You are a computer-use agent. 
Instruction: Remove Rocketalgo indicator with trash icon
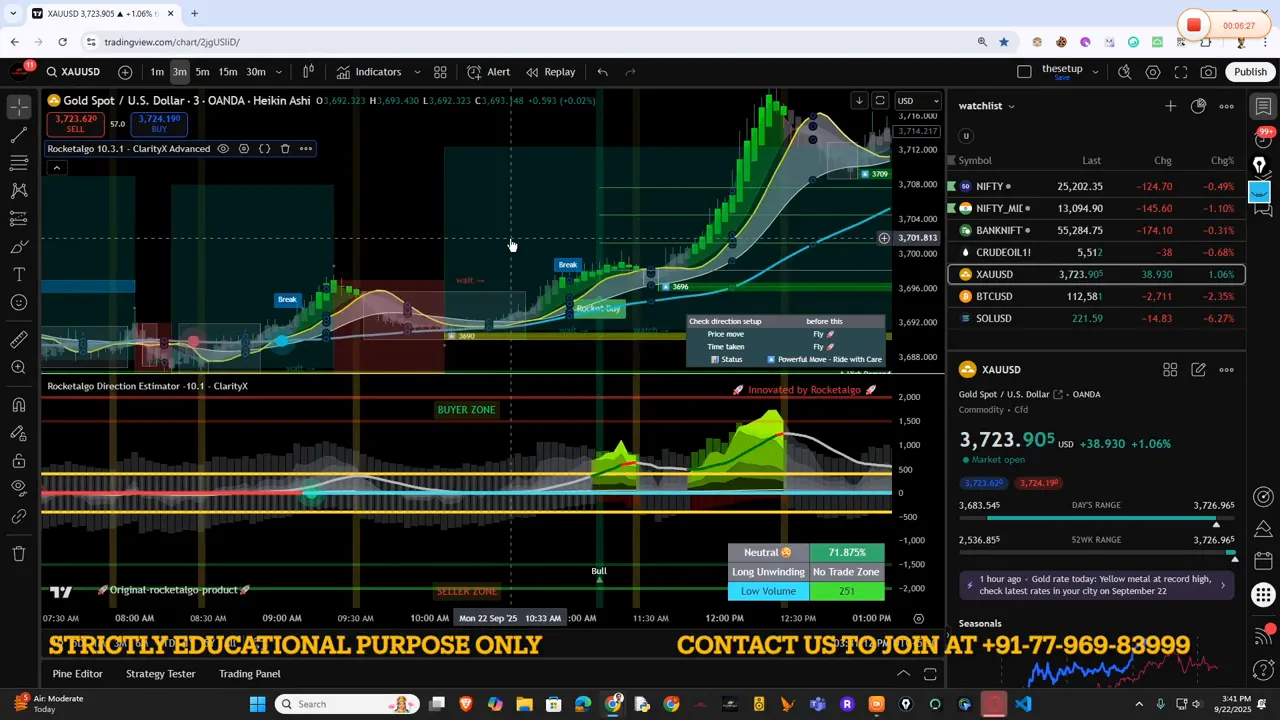[x=285, y=149]
